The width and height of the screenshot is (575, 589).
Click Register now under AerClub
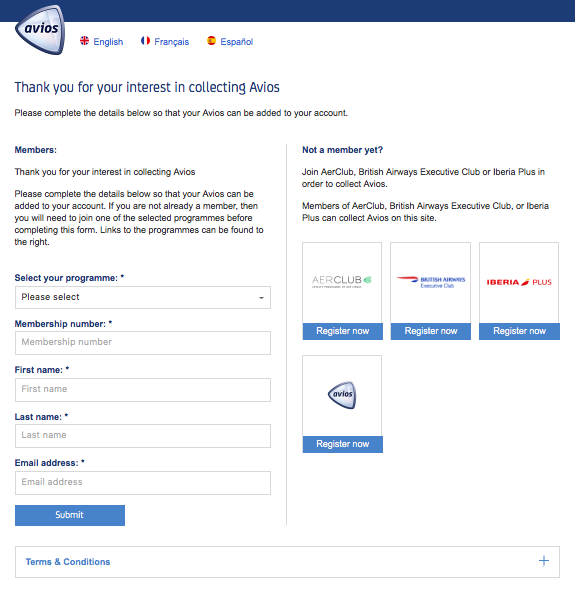[x=343, y=331]
